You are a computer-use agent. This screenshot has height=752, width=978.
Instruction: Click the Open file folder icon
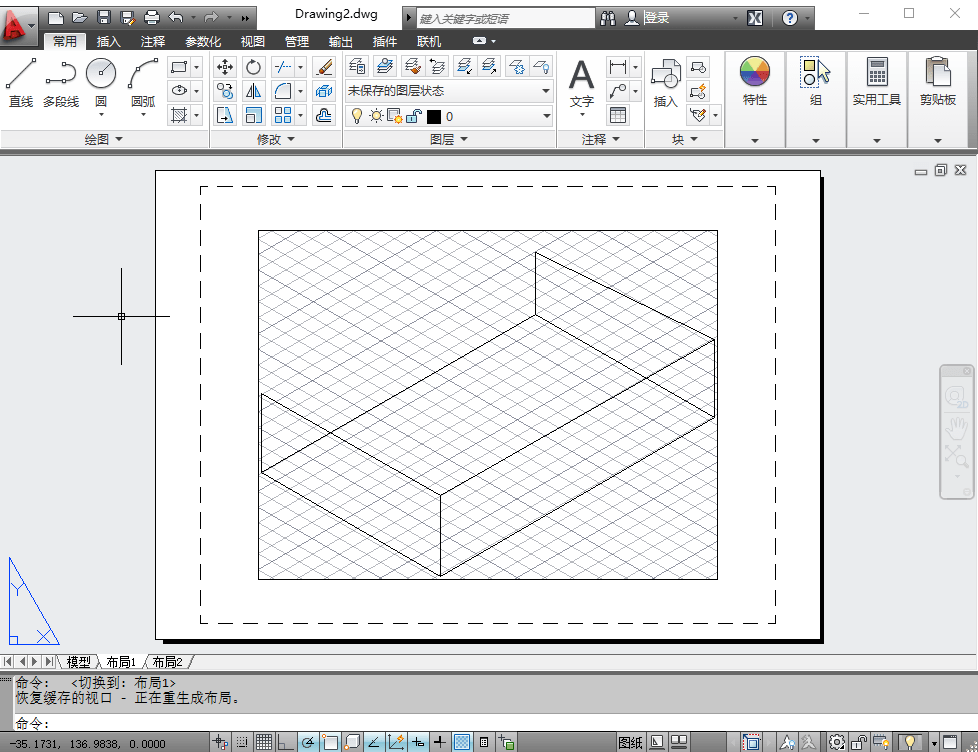point(80,17)
